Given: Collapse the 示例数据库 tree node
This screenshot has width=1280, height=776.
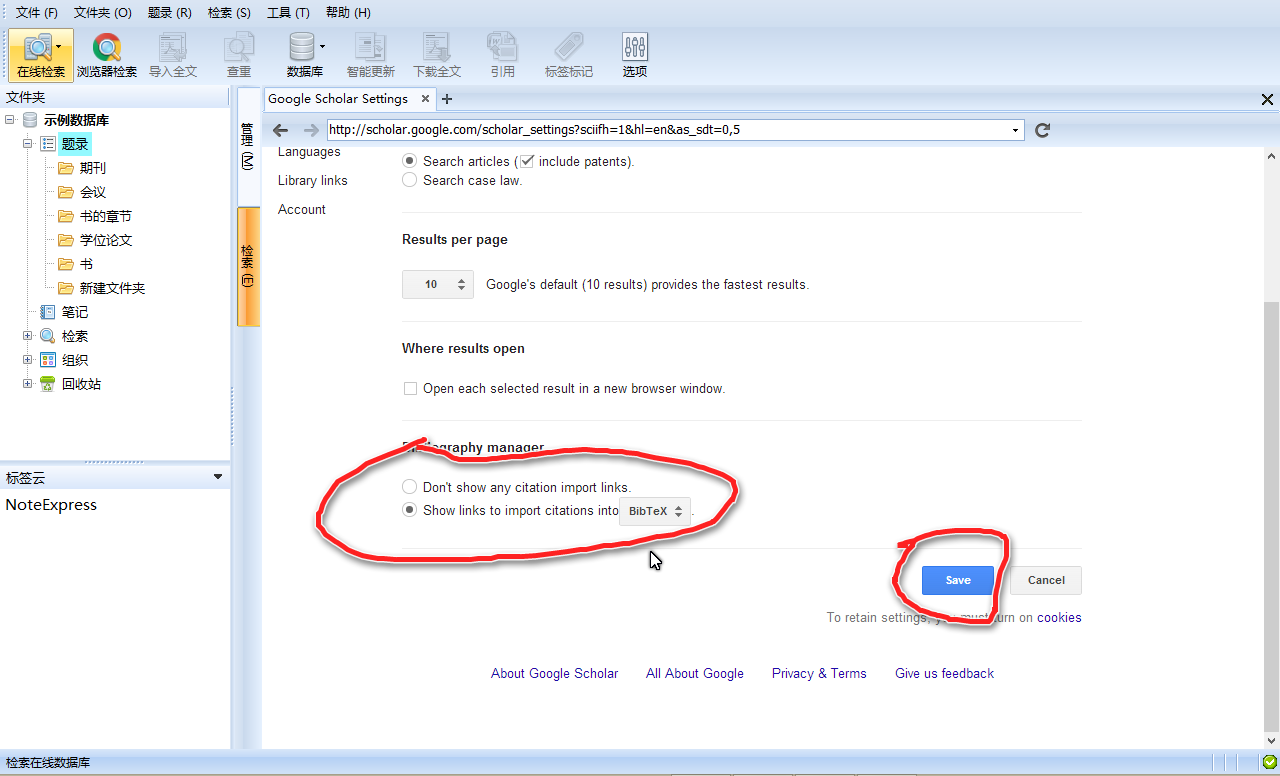Looking at the screenshot, I should point(10,120).
